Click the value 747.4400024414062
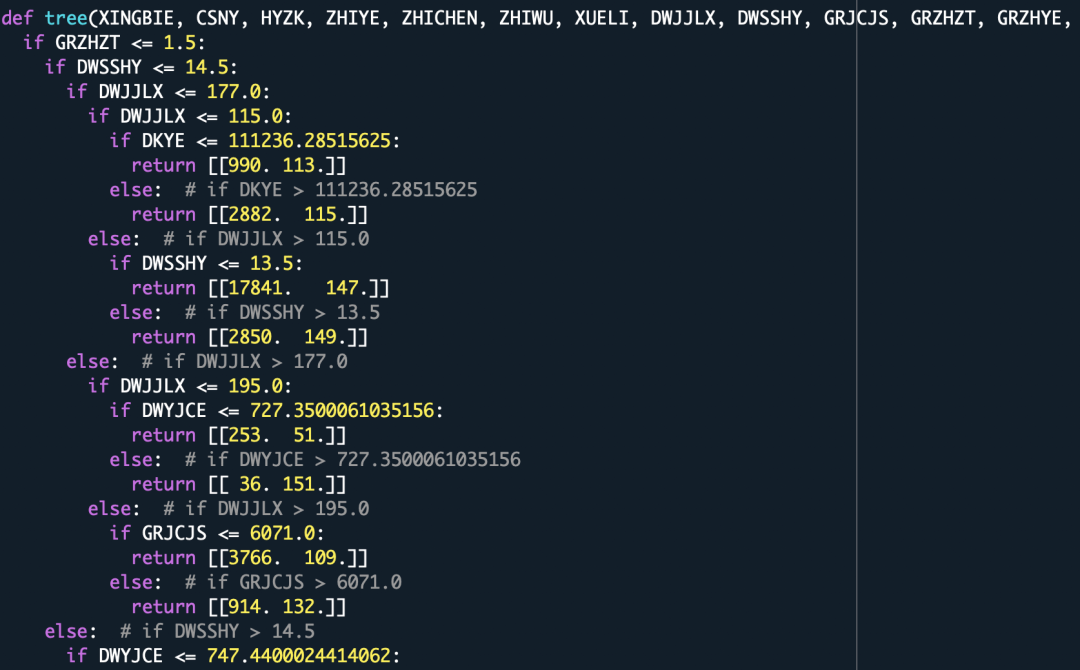This screenshot has width=1080, height=670. click(x=299, y=656)
